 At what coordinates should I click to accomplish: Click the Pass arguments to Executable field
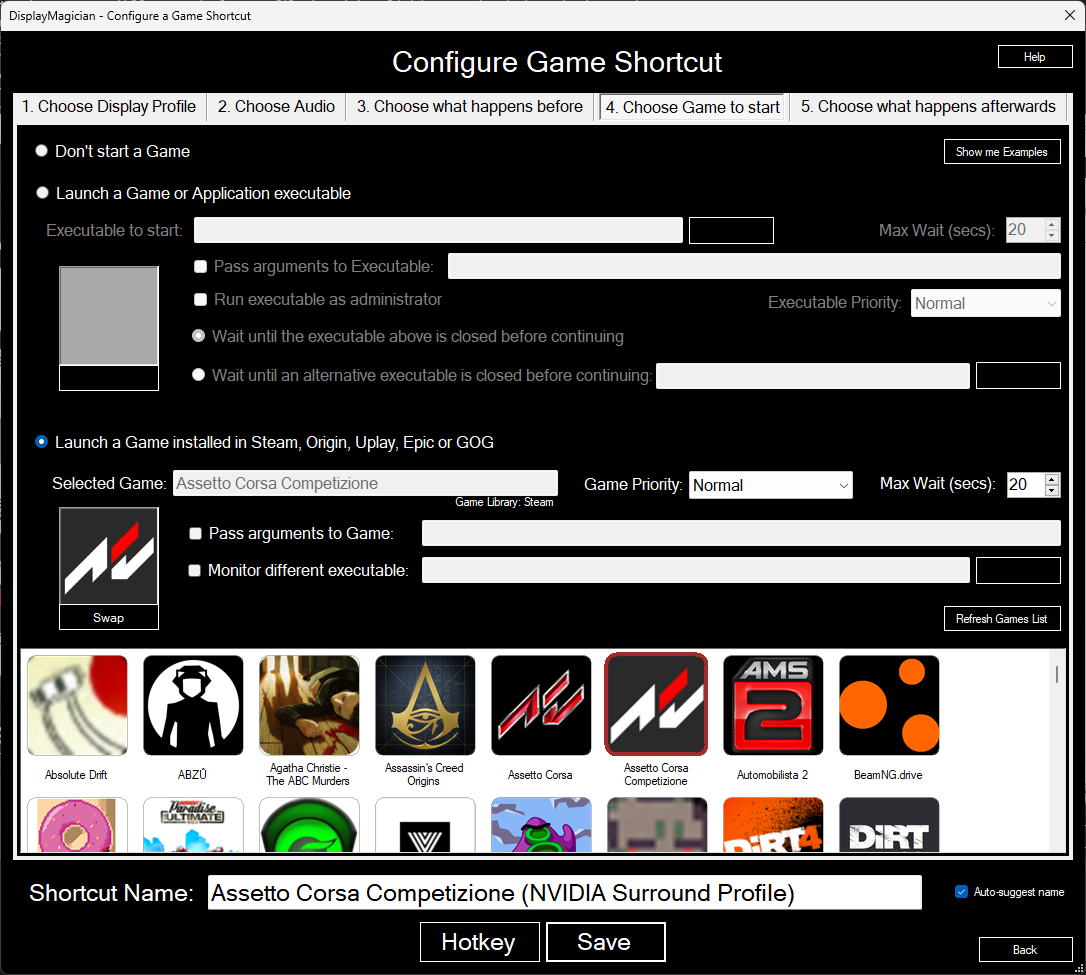pyautogui.click(x=754, y=266)
